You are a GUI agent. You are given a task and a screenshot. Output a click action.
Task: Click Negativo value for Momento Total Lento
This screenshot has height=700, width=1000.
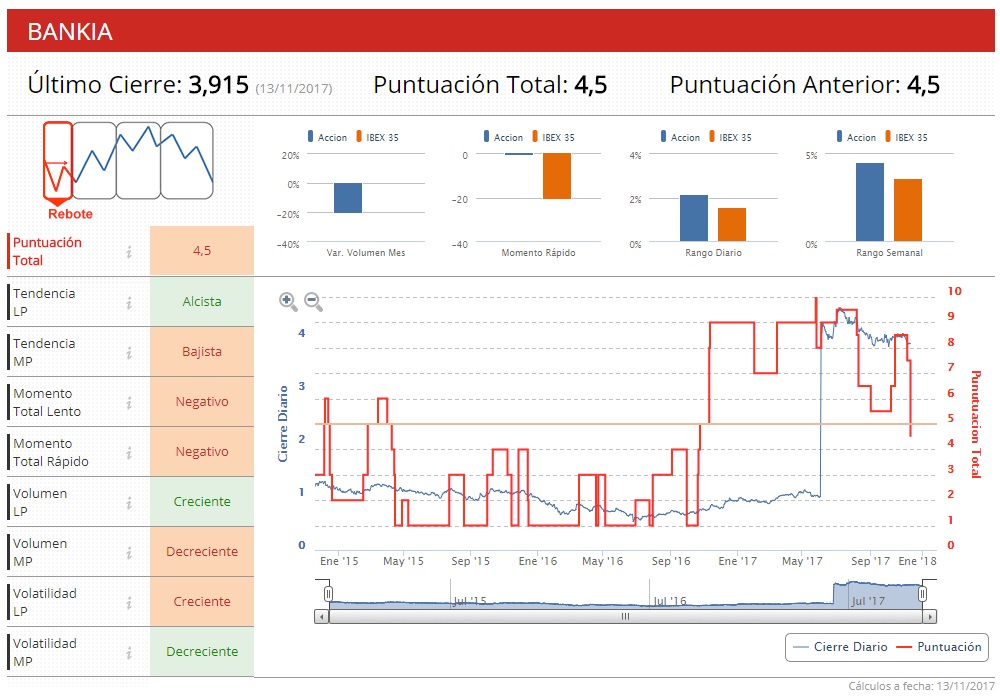[x=202, y=402]
